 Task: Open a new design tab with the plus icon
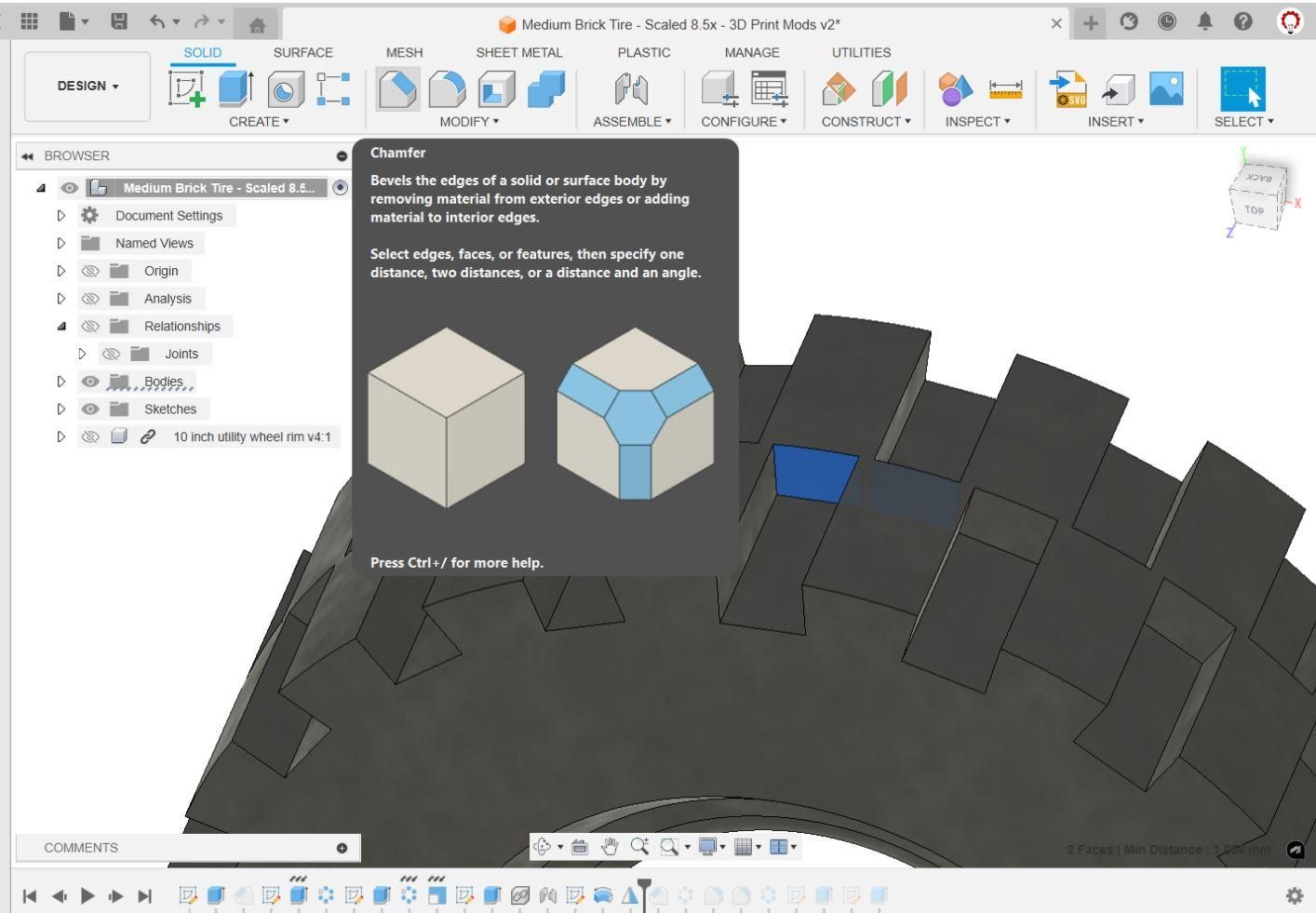point(1090,23)
